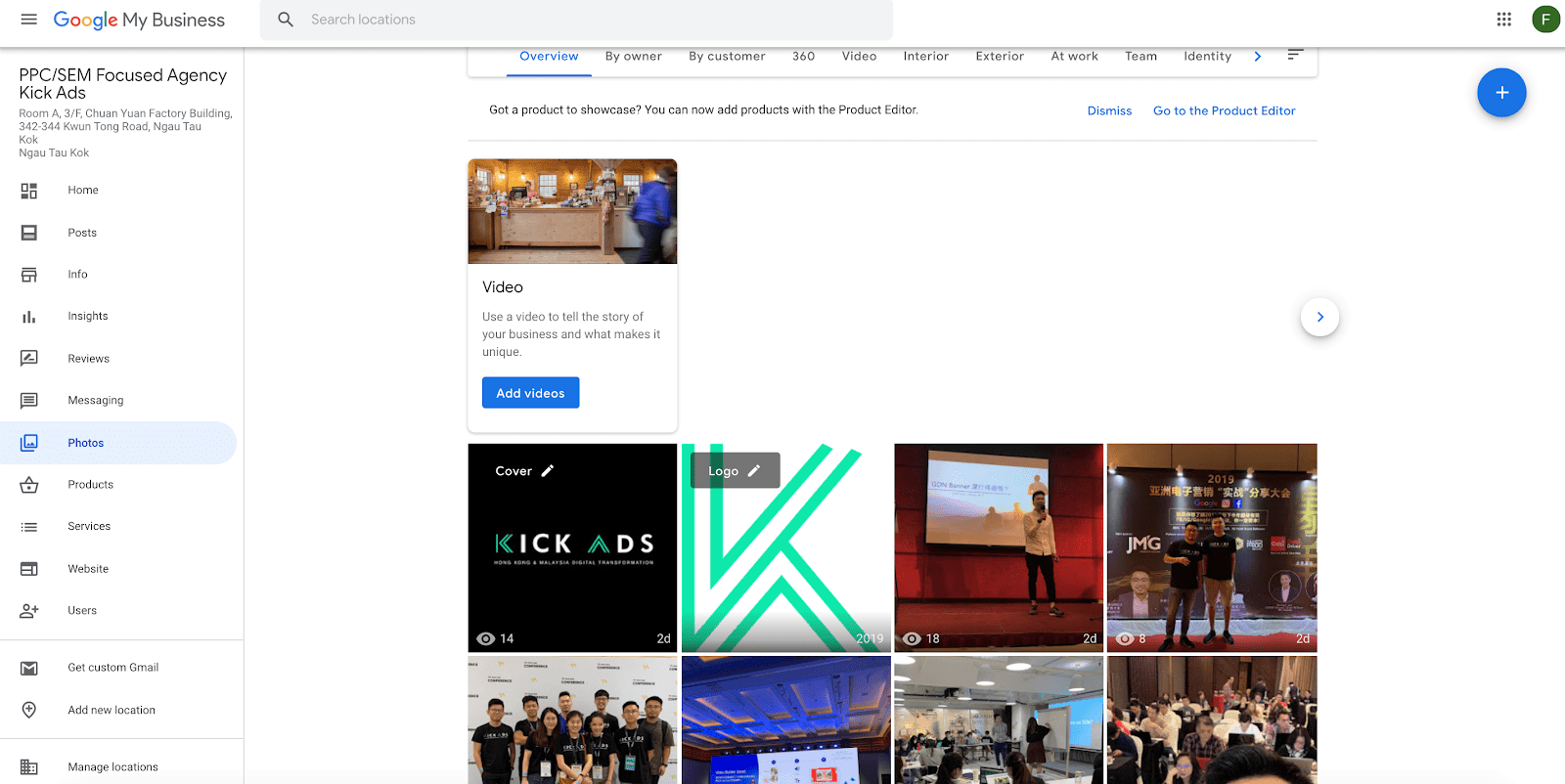Click the Messaging chat icon

[x=29, y=401]
